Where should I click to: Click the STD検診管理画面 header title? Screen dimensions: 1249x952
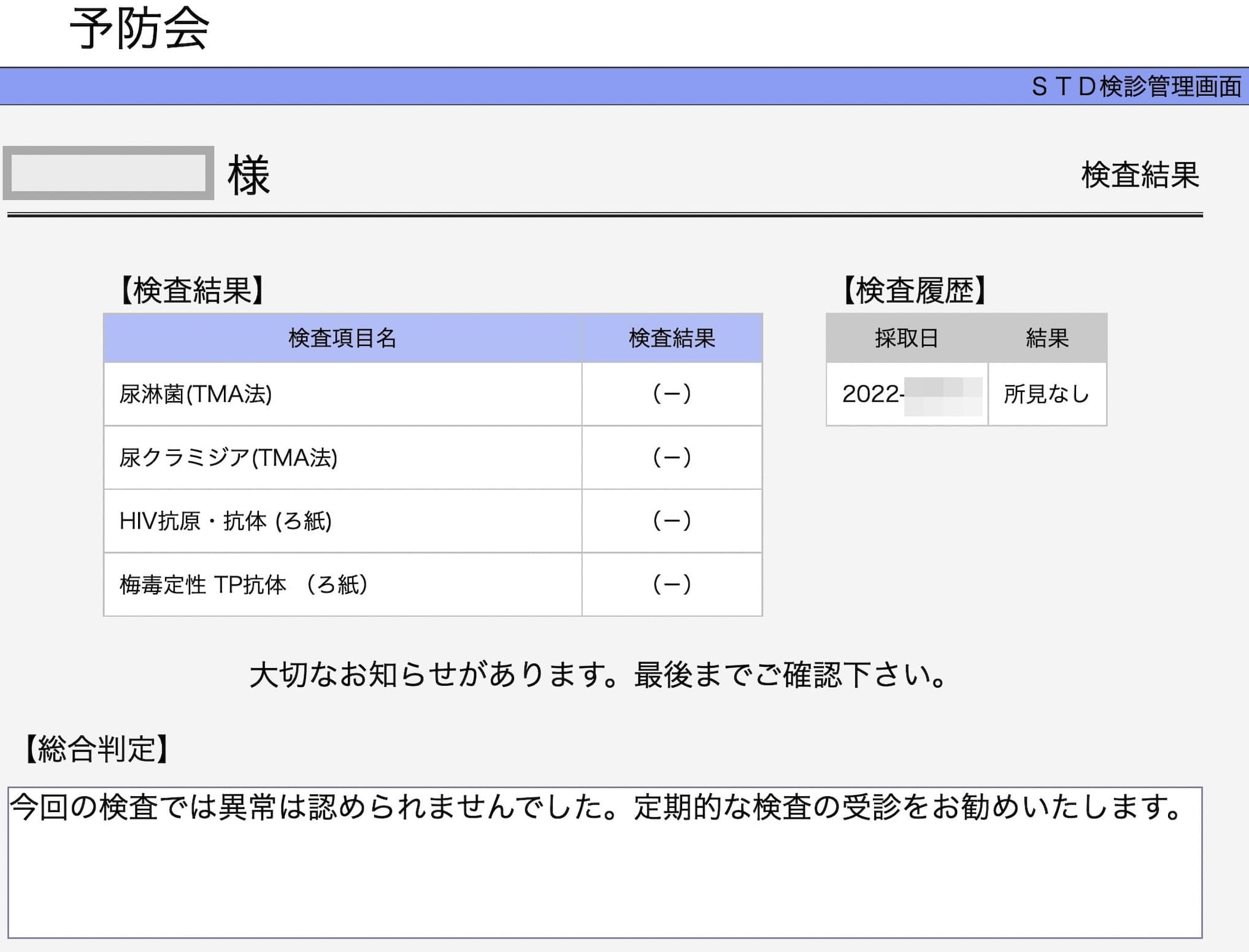coord(1136,86)
